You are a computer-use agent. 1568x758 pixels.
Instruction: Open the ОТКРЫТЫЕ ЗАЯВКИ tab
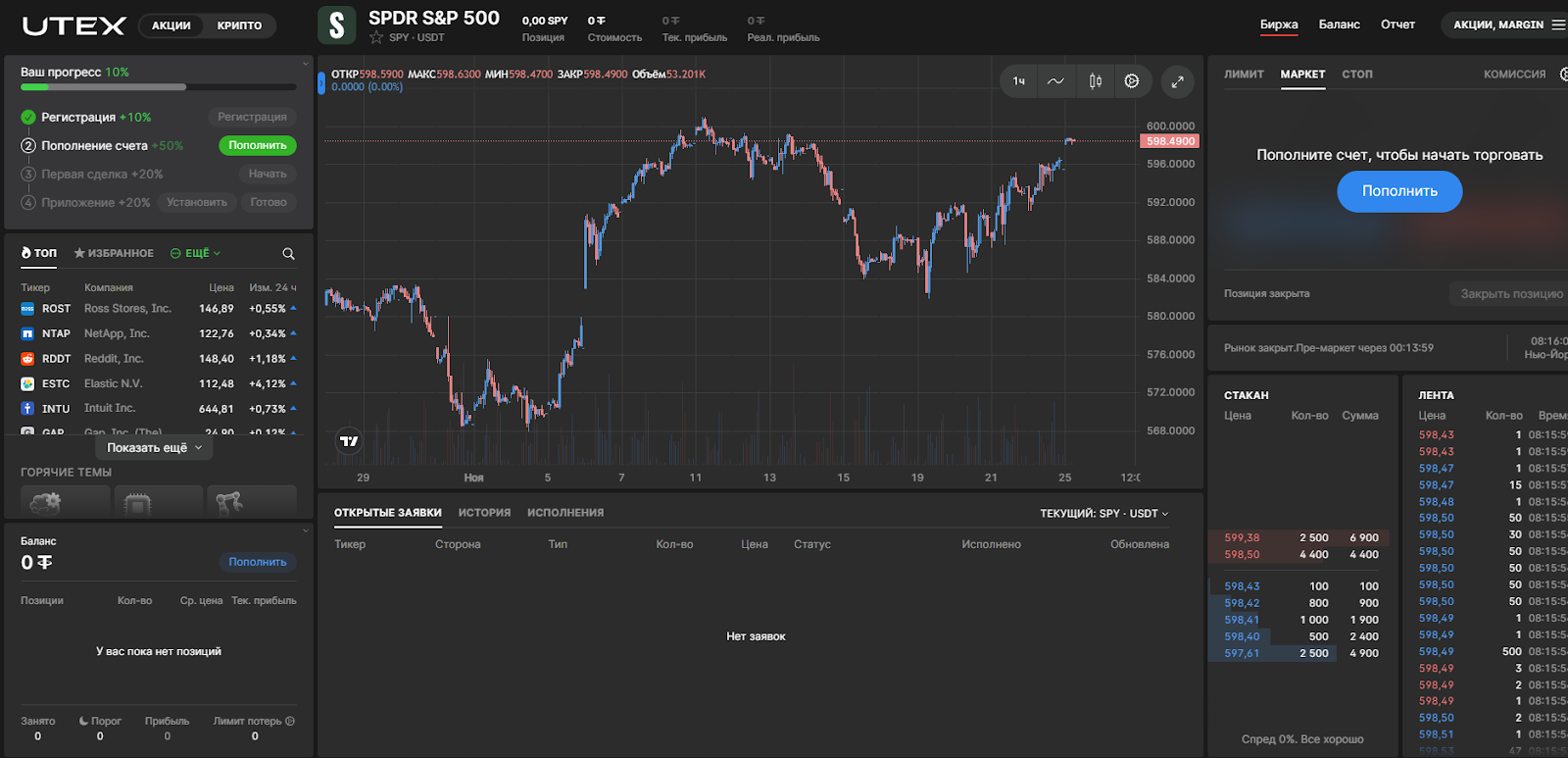click(387, 513)
